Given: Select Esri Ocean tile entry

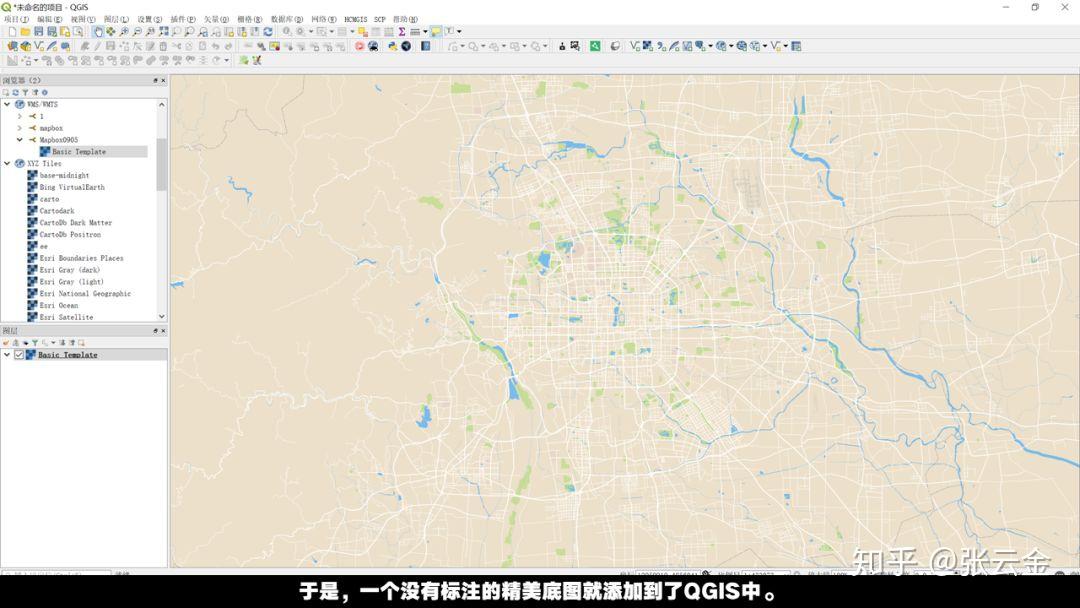Looking at the screenshot, I should click(59, 305).
